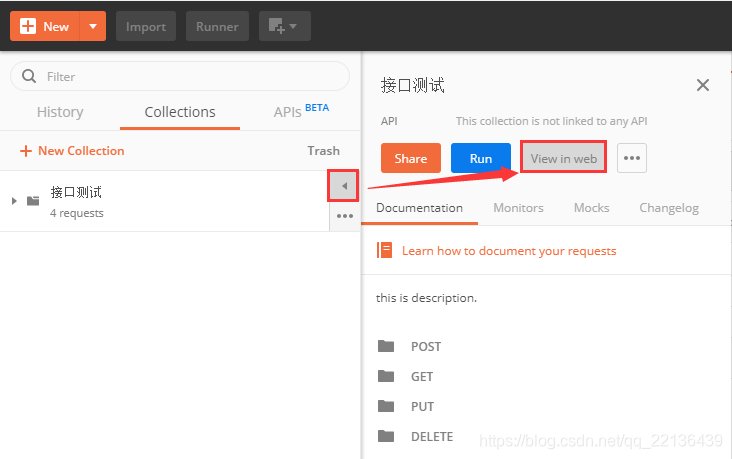Open the PUT folder entry
Viewport: 732px width, 459px height.
coord(422,406)
